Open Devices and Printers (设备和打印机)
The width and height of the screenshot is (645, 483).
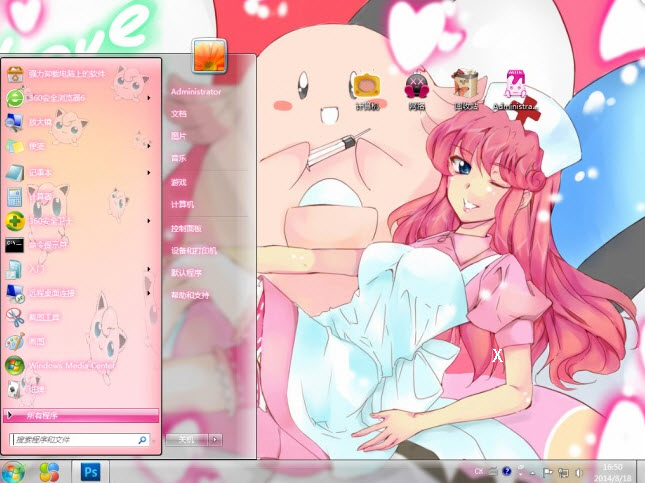coord(193,250)
